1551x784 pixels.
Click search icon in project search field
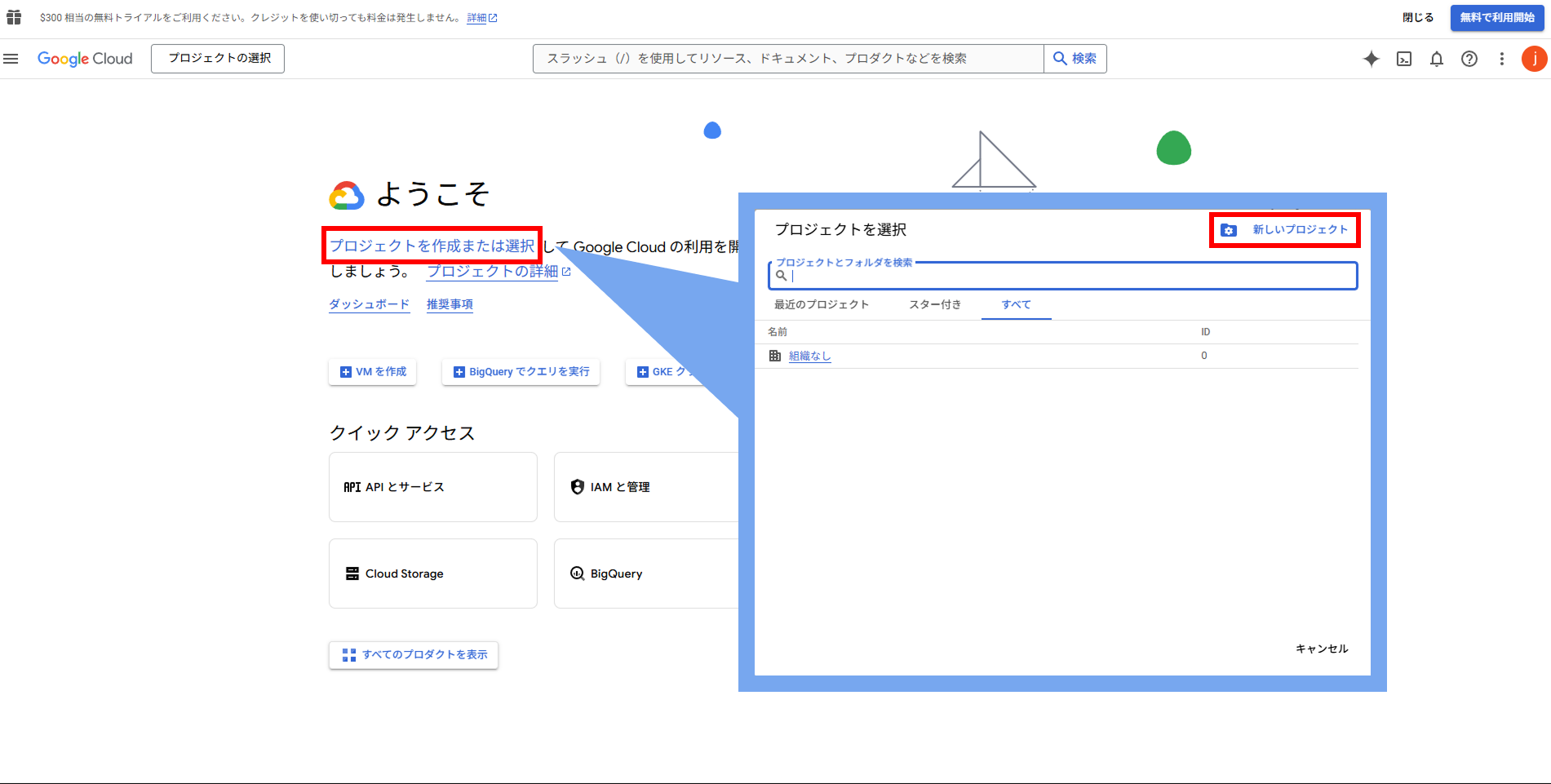click(x=781, y=276)
